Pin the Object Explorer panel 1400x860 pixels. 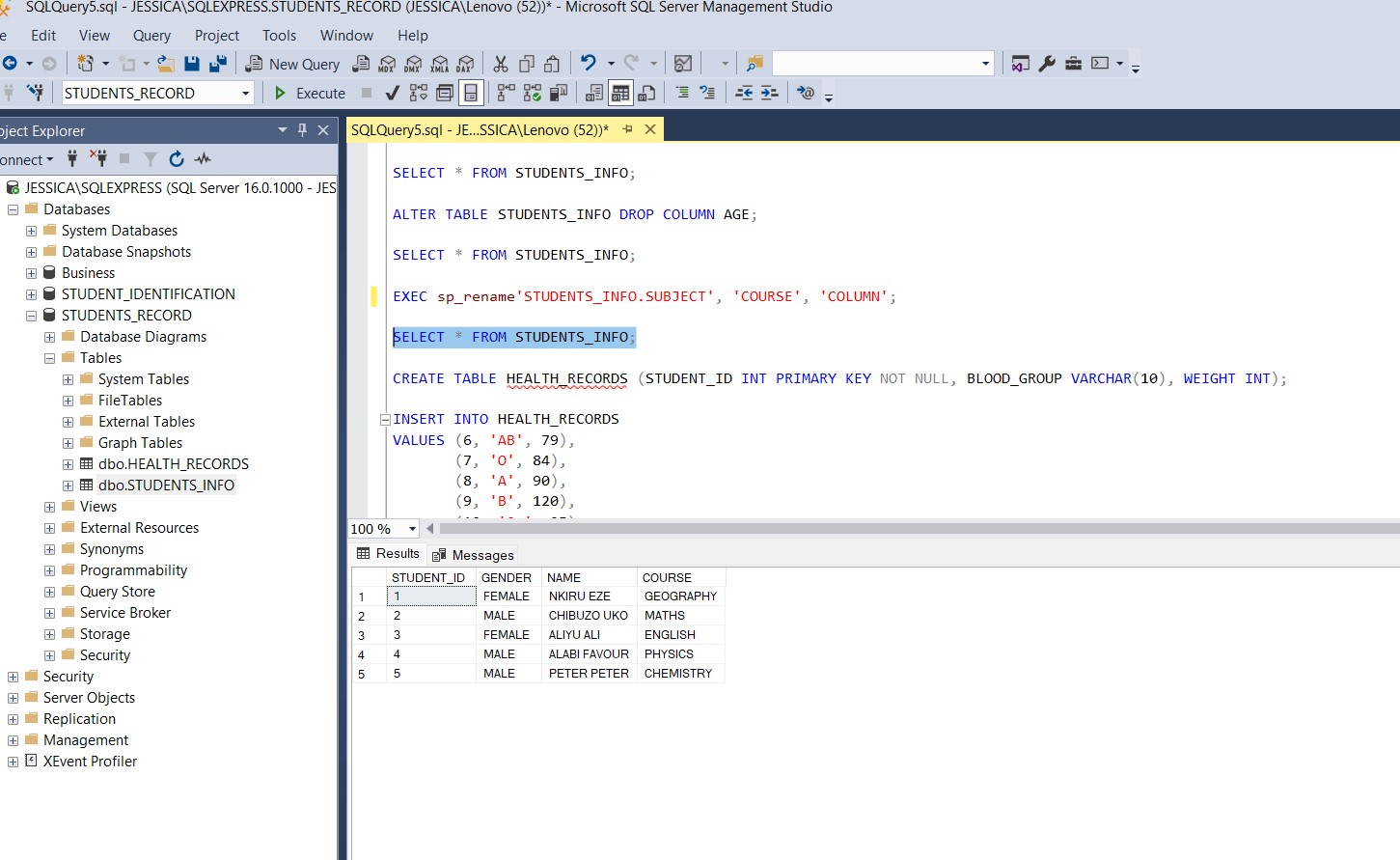302,130
